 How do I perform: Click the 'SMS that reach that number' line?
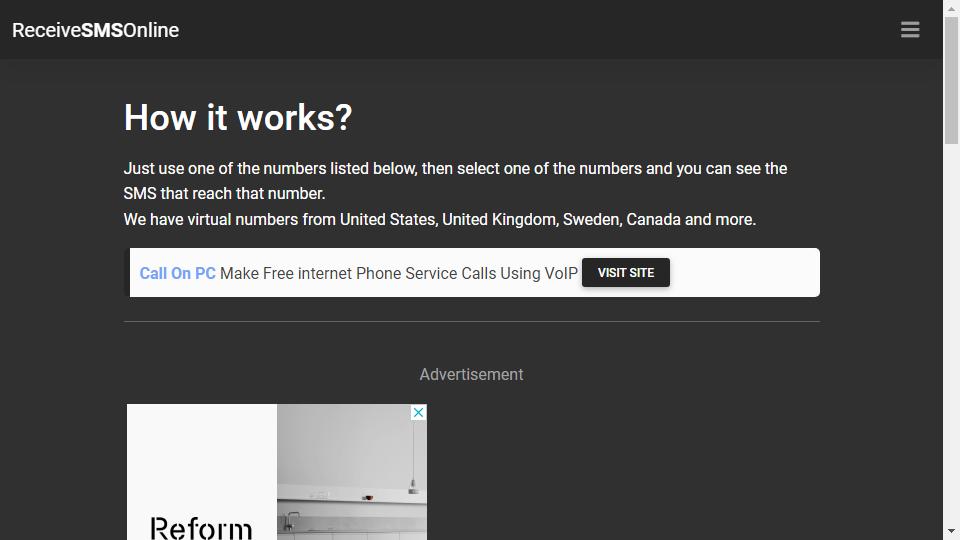pyautogui.click(x=224, y=193)
